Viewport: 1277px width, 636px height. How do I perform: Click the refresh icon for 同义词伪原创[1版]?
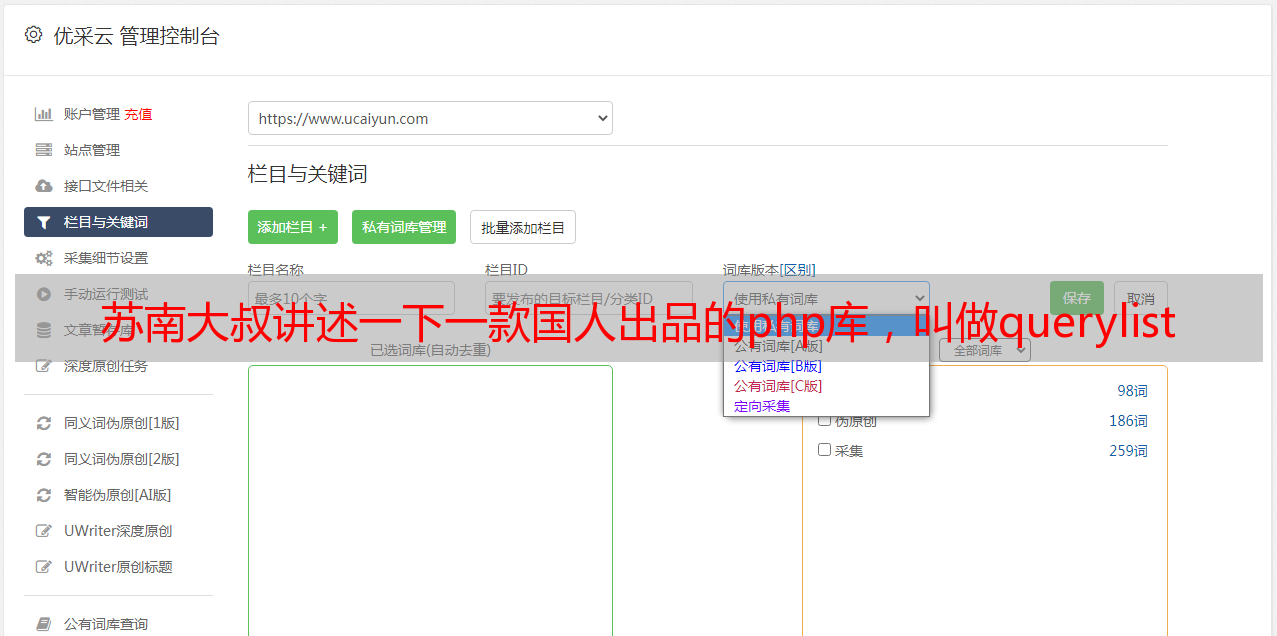pos(43,423)
